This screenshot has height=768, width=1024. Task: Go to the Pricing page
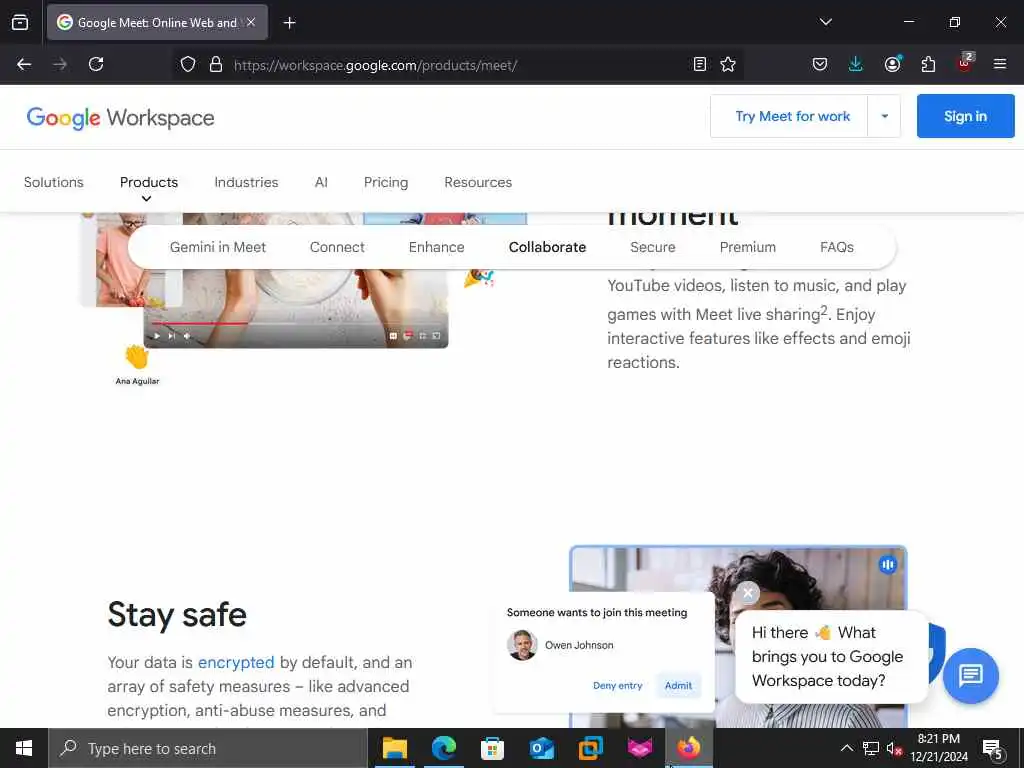[x=386, y=182]
